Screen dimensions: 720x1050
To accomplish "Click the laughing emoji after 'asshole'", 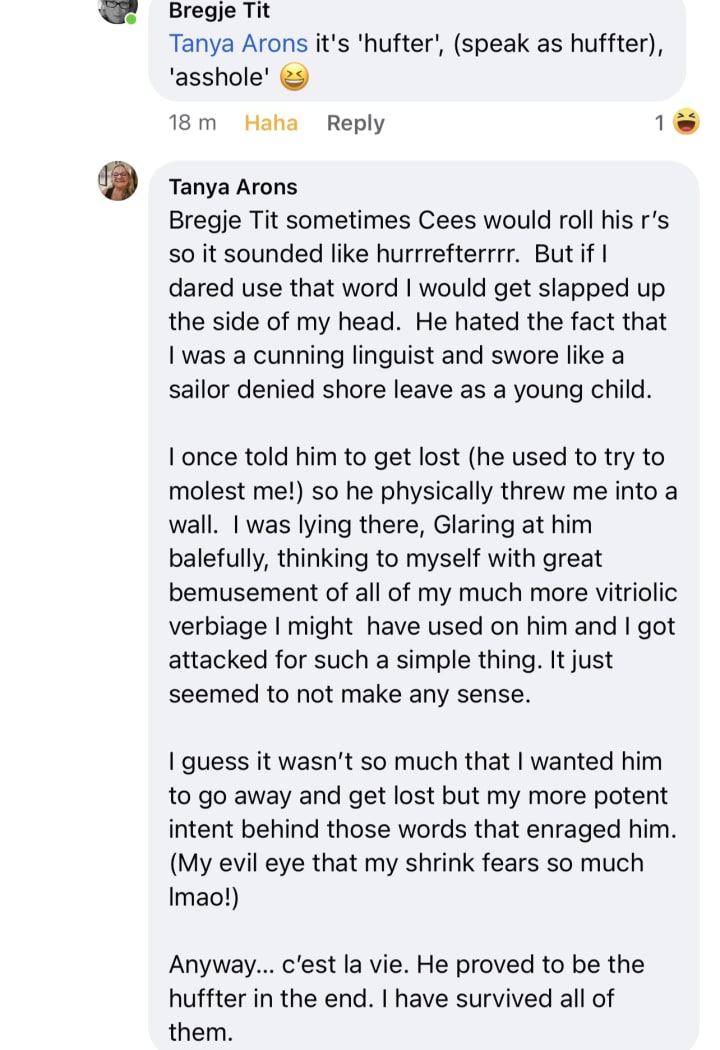I will tap(294, 77).
